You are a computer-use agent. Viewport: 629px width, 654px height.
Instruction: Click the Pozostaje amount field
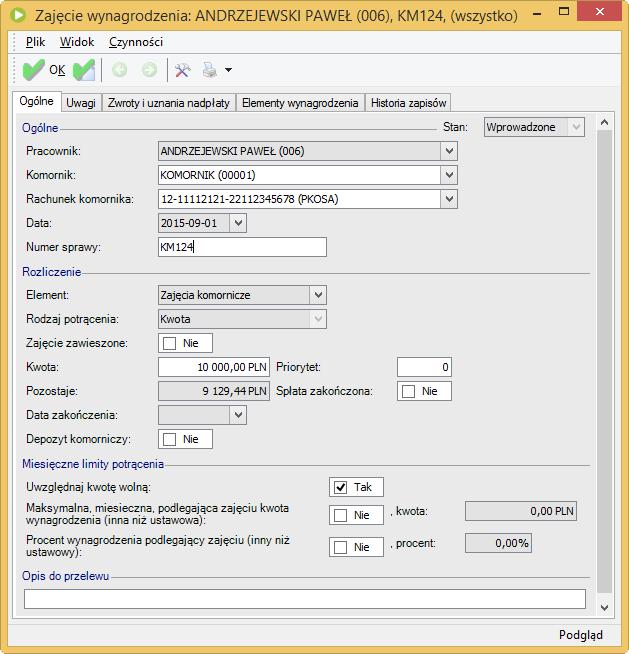point(214,392)
